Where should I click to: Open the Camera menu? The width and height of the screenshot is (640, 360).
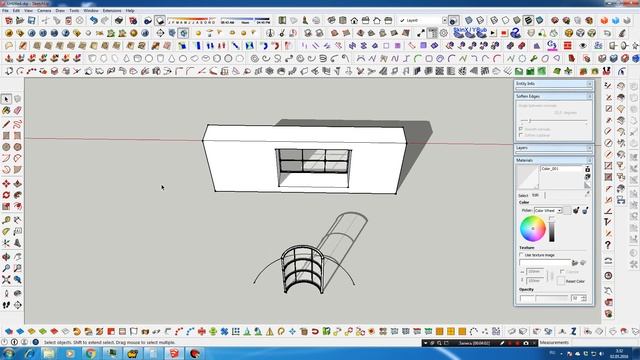tap(44, 11)
